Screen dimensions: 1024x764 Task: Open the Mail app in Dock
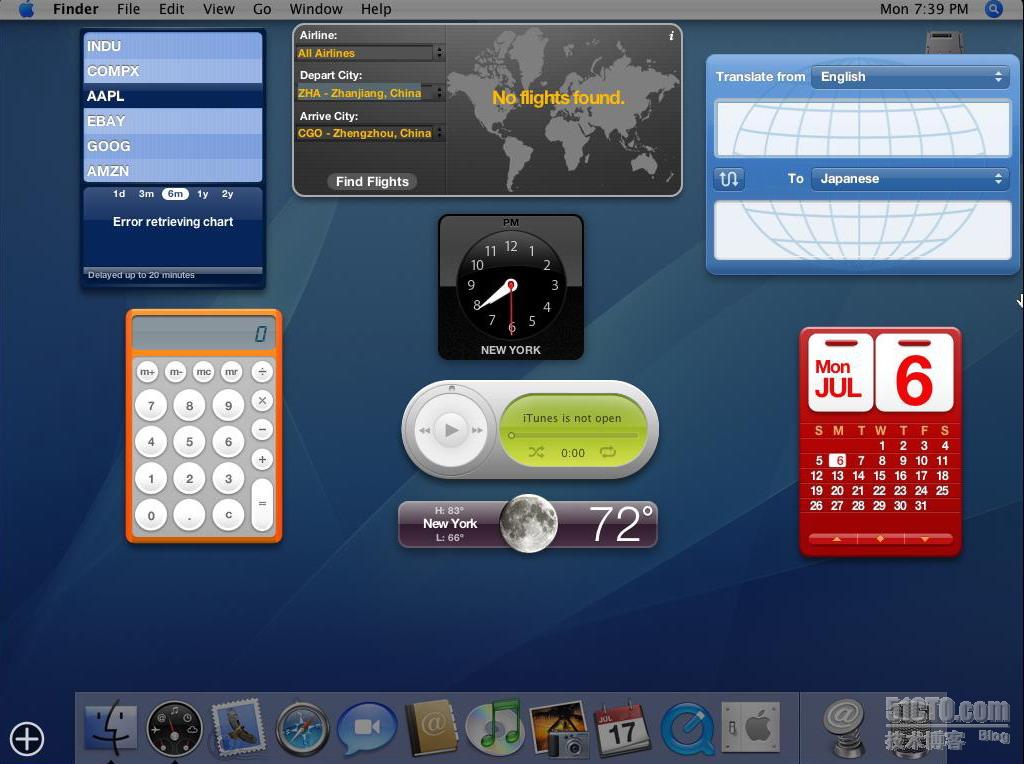tap(238, 728)
